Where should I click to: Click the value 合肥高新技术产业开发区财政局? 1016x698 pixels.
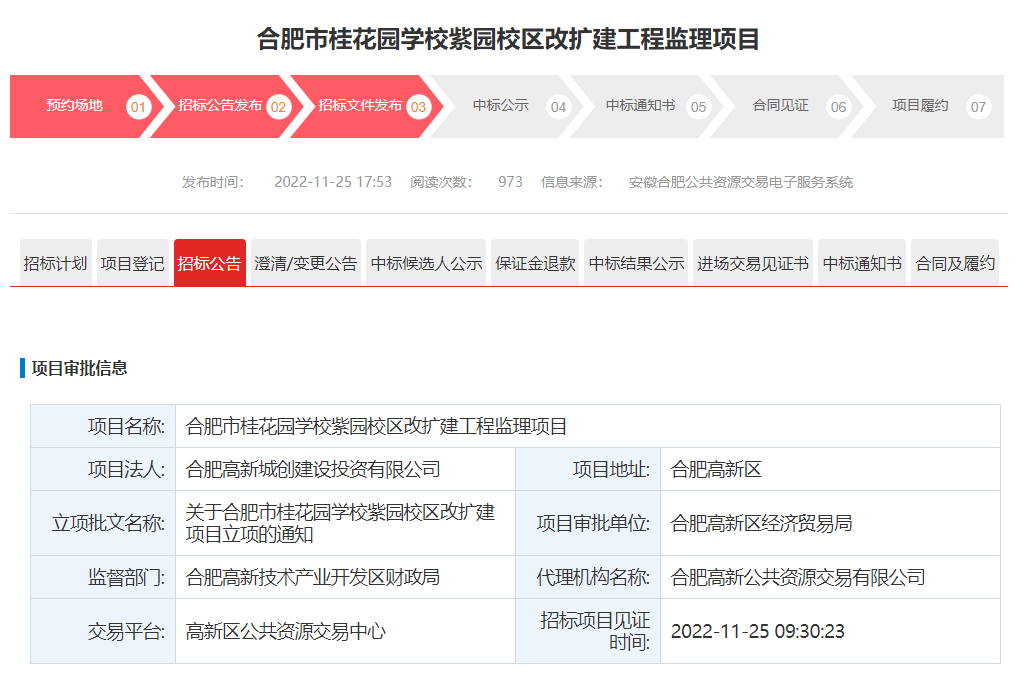(x=313, y=577)
